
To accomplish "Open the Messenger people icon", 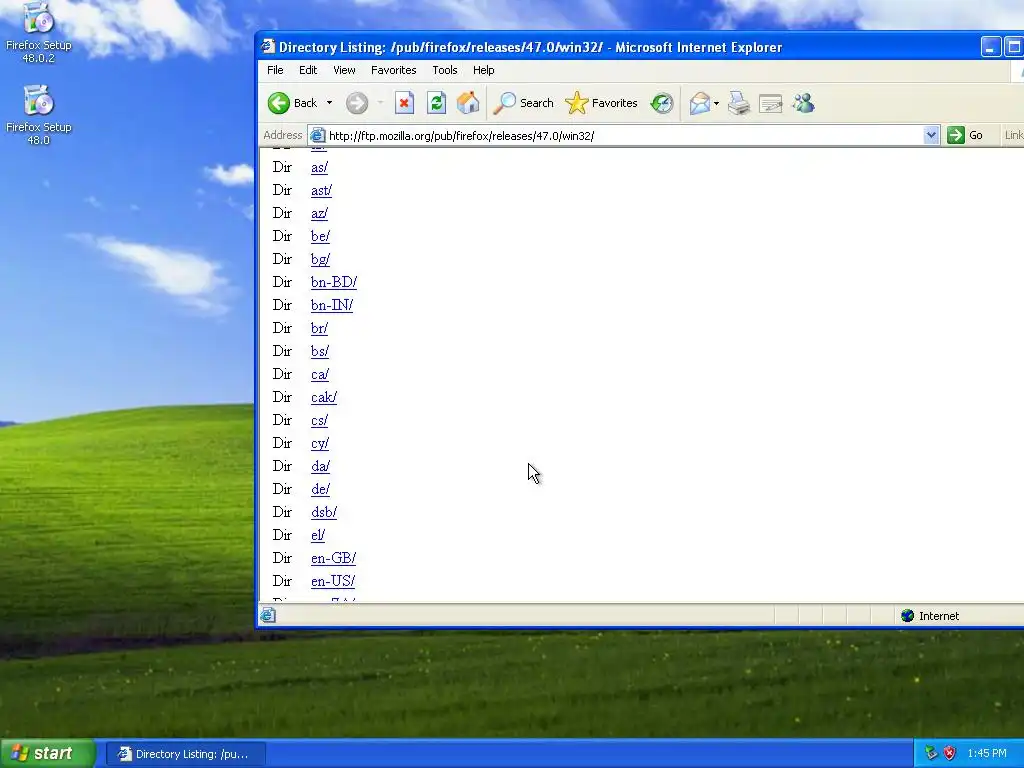I will tap(803, 103).
